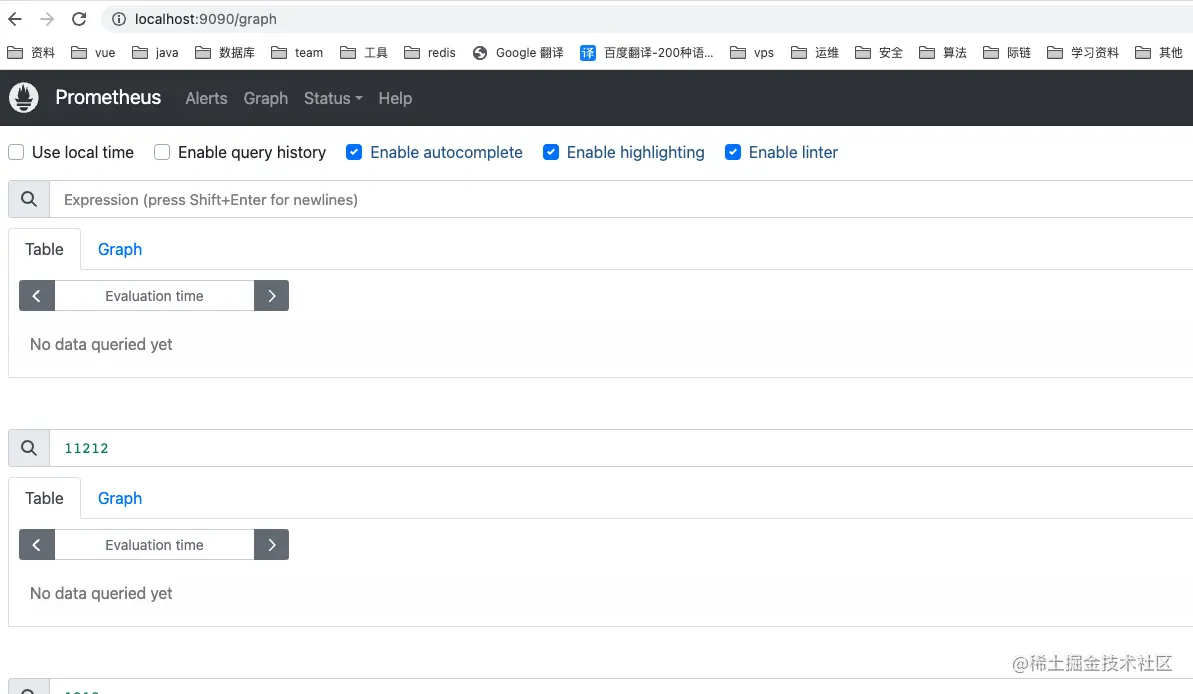The image size is (1193, 694).
Task: Switch to the Graph tab of the first panel
Action: 119,250
